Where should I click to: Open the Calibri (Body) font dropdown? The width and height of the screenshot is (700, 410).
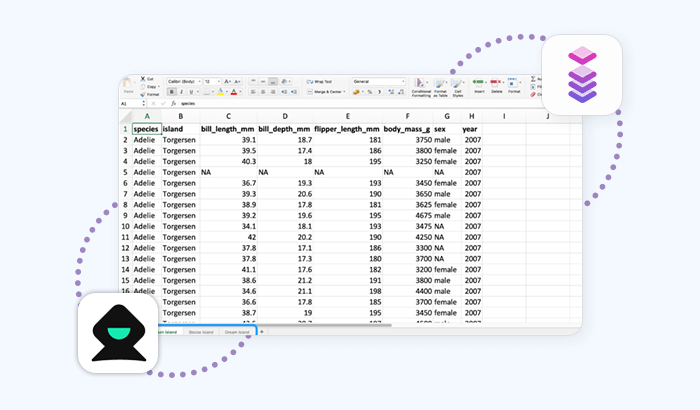click(184, 81)
